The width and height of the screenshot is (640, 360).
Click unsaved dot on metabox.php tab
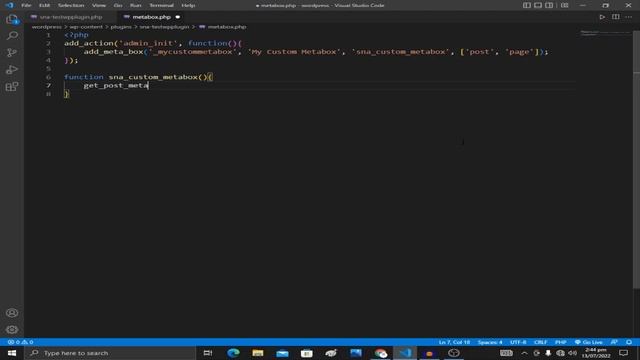[178, 17]
